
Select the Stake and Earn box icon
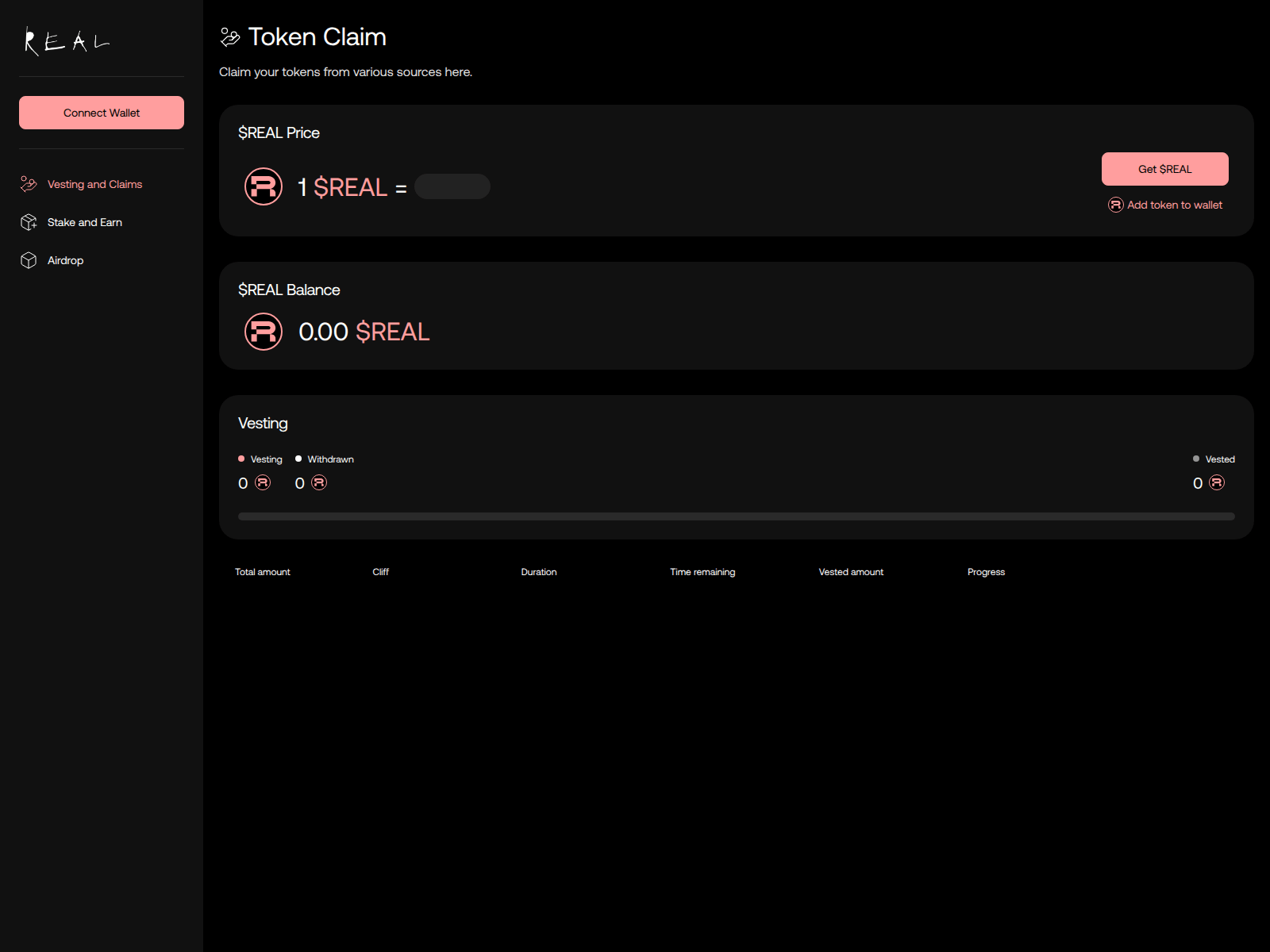pyautogui.click(x=29, y=222)
